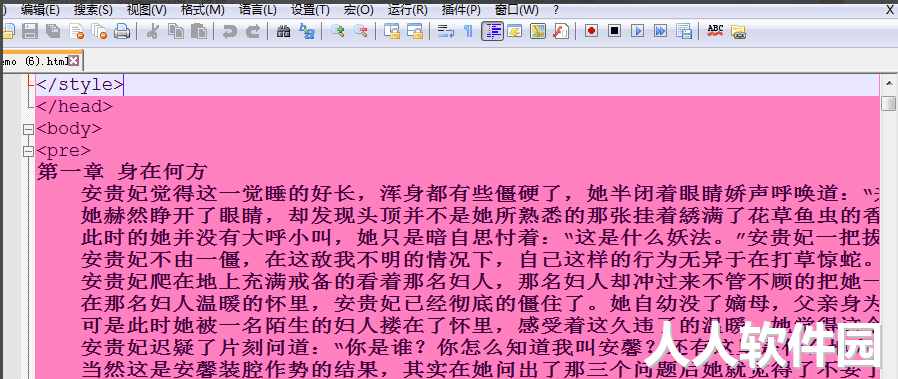Click line starting 她赫然睁开了眼睛
The width and height of the screenshot is (898, 379).
pyautogui.click(x=480, y=216)
